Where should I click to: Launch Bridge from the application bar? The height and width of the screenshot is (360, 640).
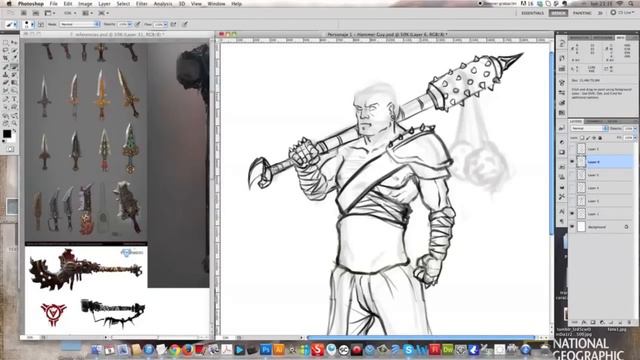(x=24, y=13)
